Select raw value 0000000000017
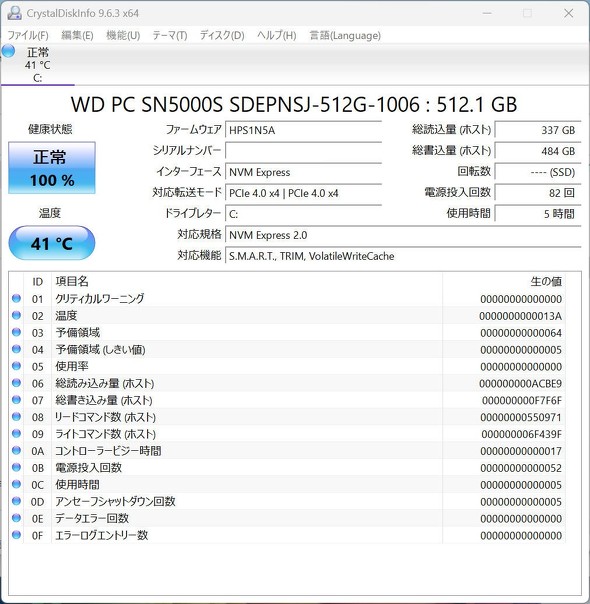 (x=521, y=451)
